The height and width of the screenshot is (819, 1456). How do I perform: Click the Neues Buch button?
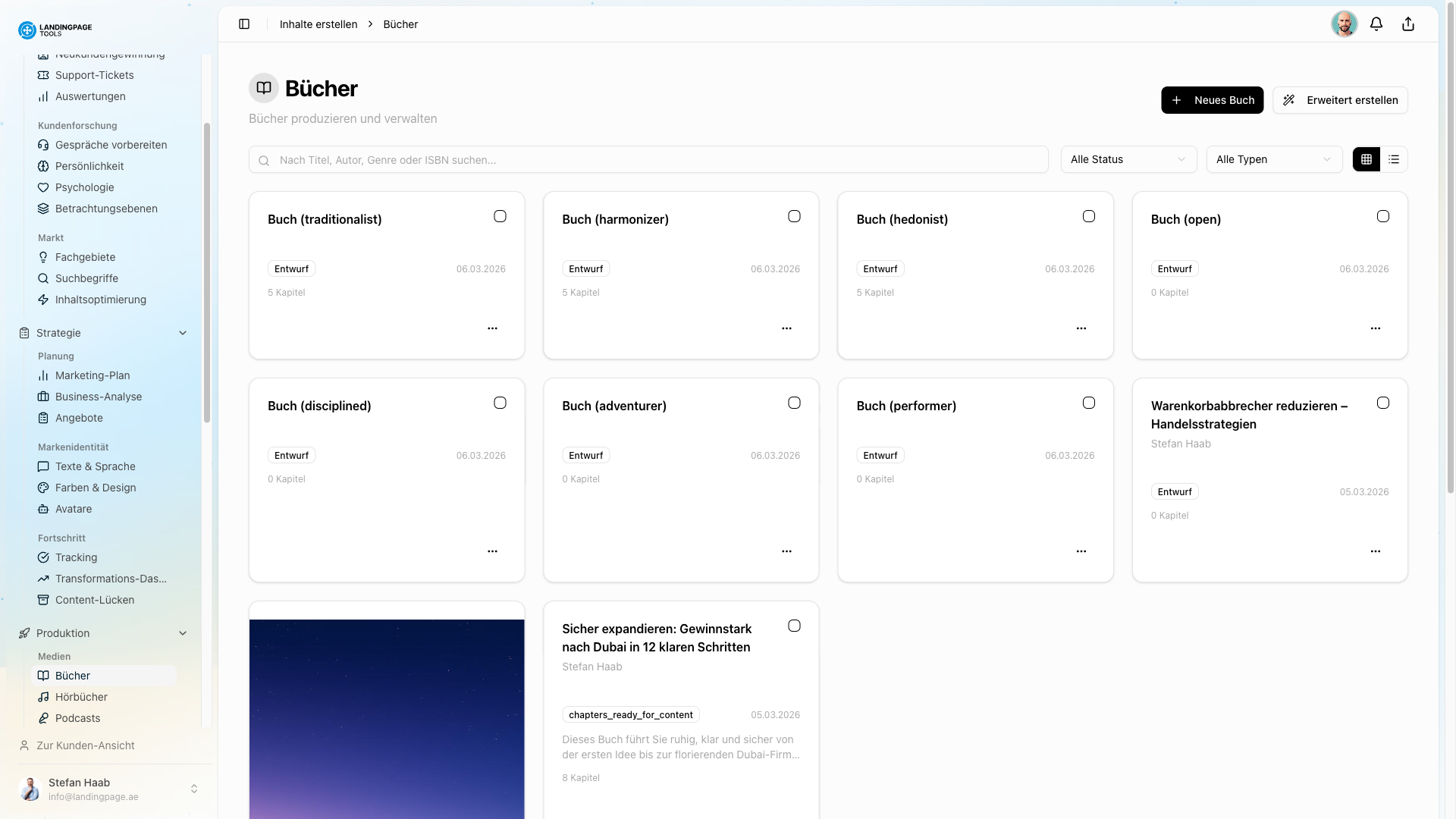(1212, 99)
